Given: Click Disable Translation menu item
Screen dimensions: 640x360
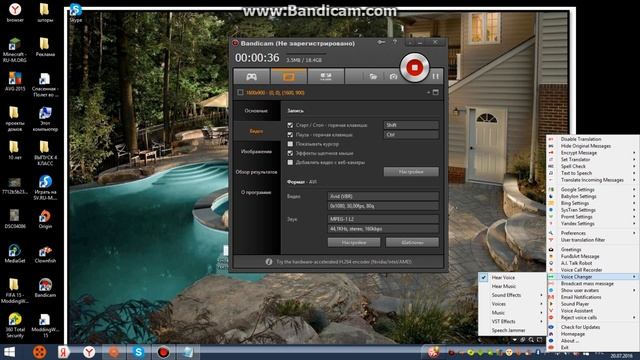Looking at the screenshot, I should [x=593, y=139].
